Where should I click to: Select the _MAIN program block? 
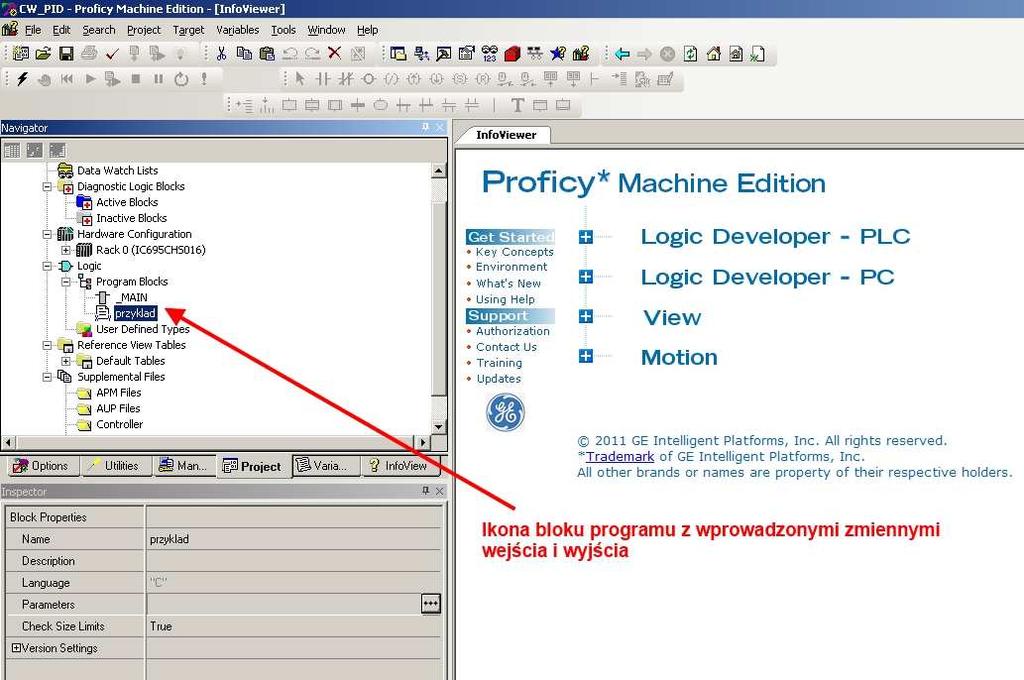(x=133, y=297)
